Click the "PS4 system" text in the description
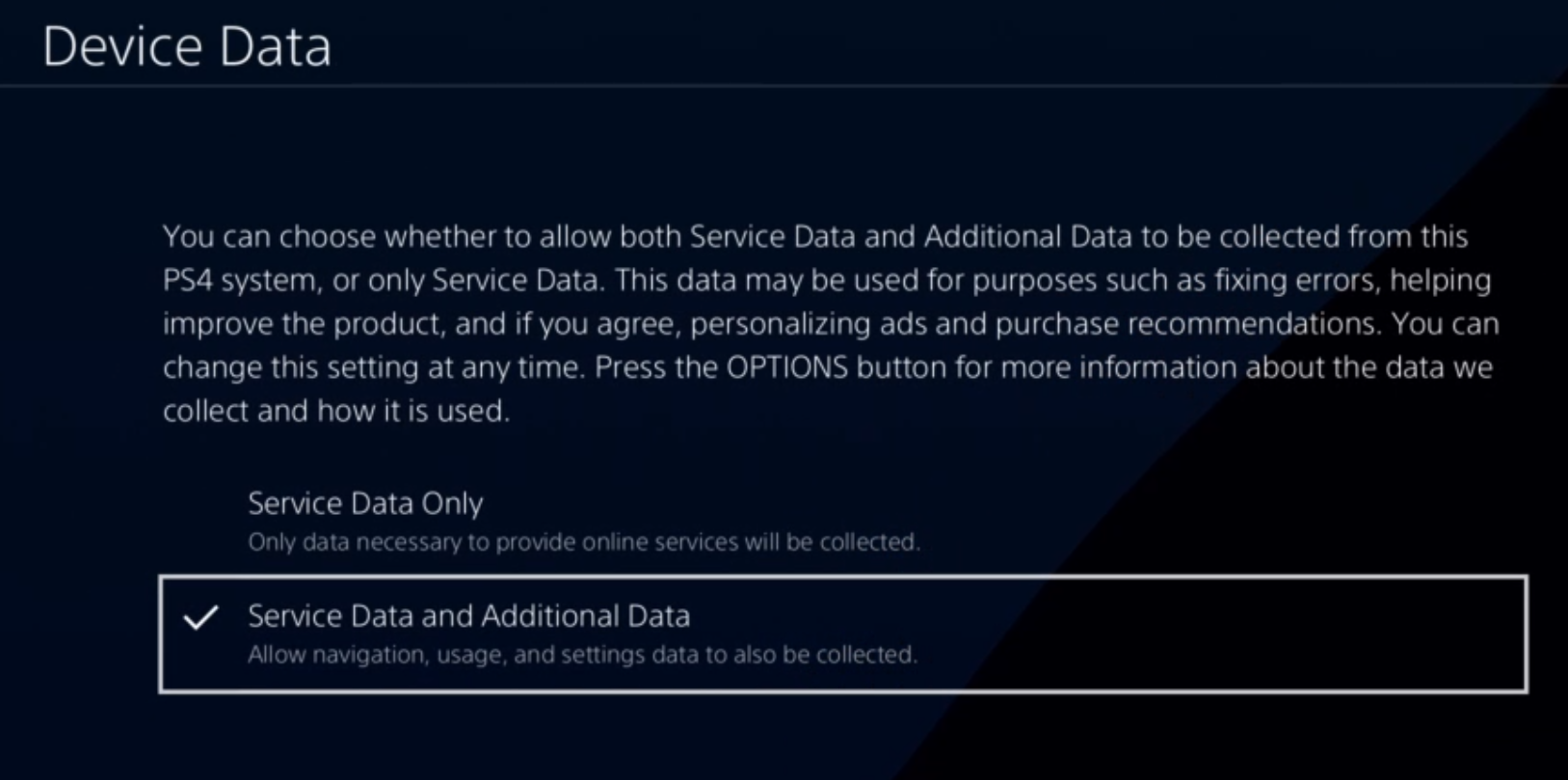 (x=240, y=281)
